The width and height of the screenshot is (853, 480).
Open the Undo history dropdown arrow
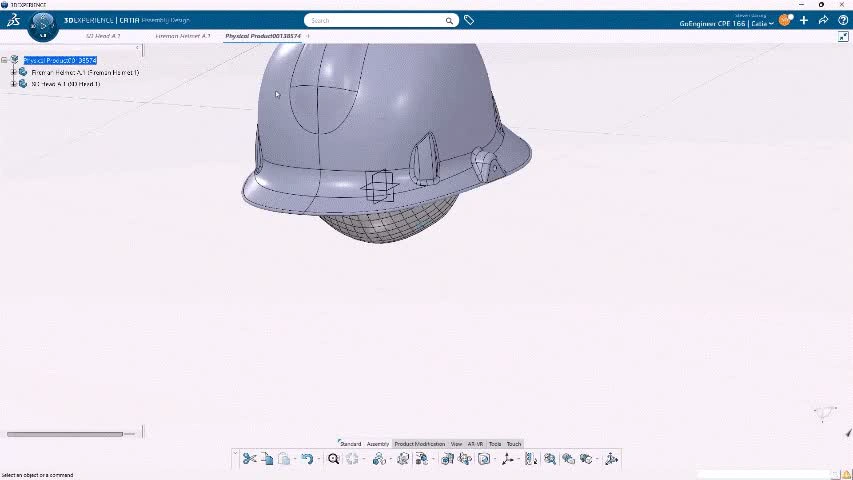(x=318, y=459)
